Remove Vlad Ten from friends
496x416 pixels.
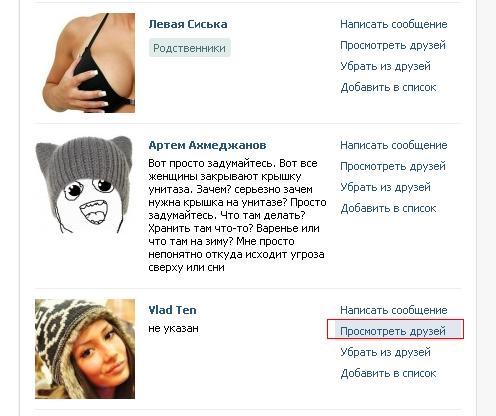coord(385,352)
